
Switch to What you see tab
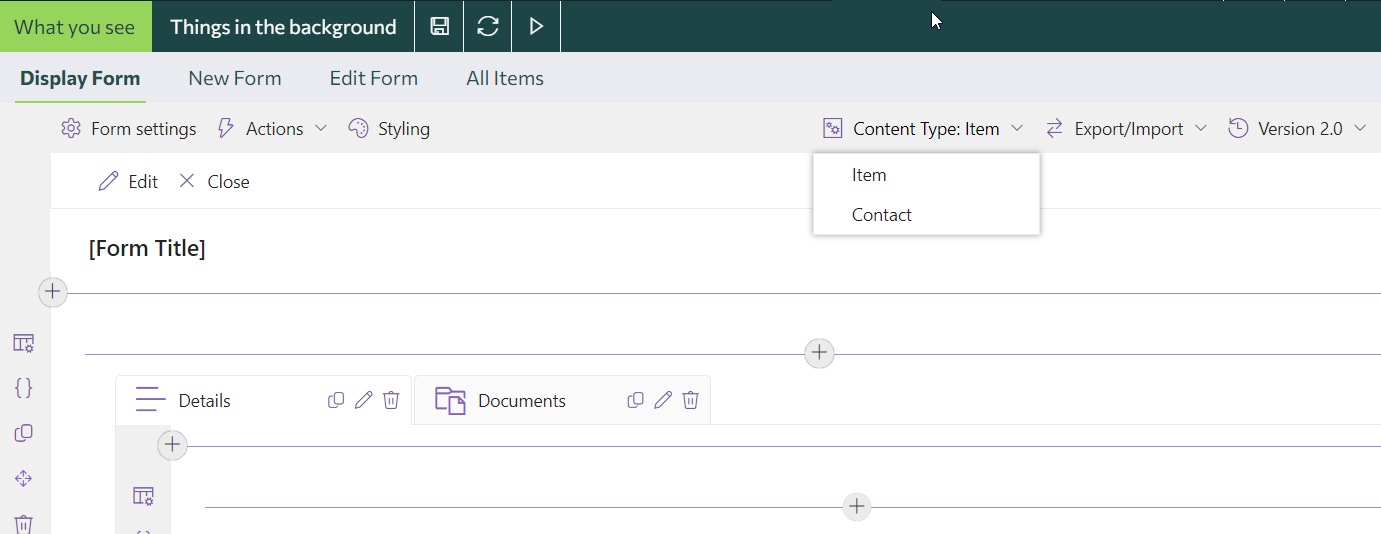point(75,26)
